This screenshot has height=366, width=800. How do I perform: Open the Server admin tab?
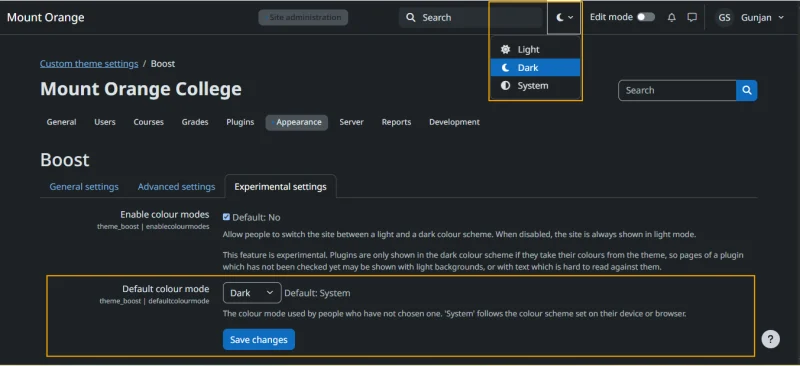pos(352,122)
